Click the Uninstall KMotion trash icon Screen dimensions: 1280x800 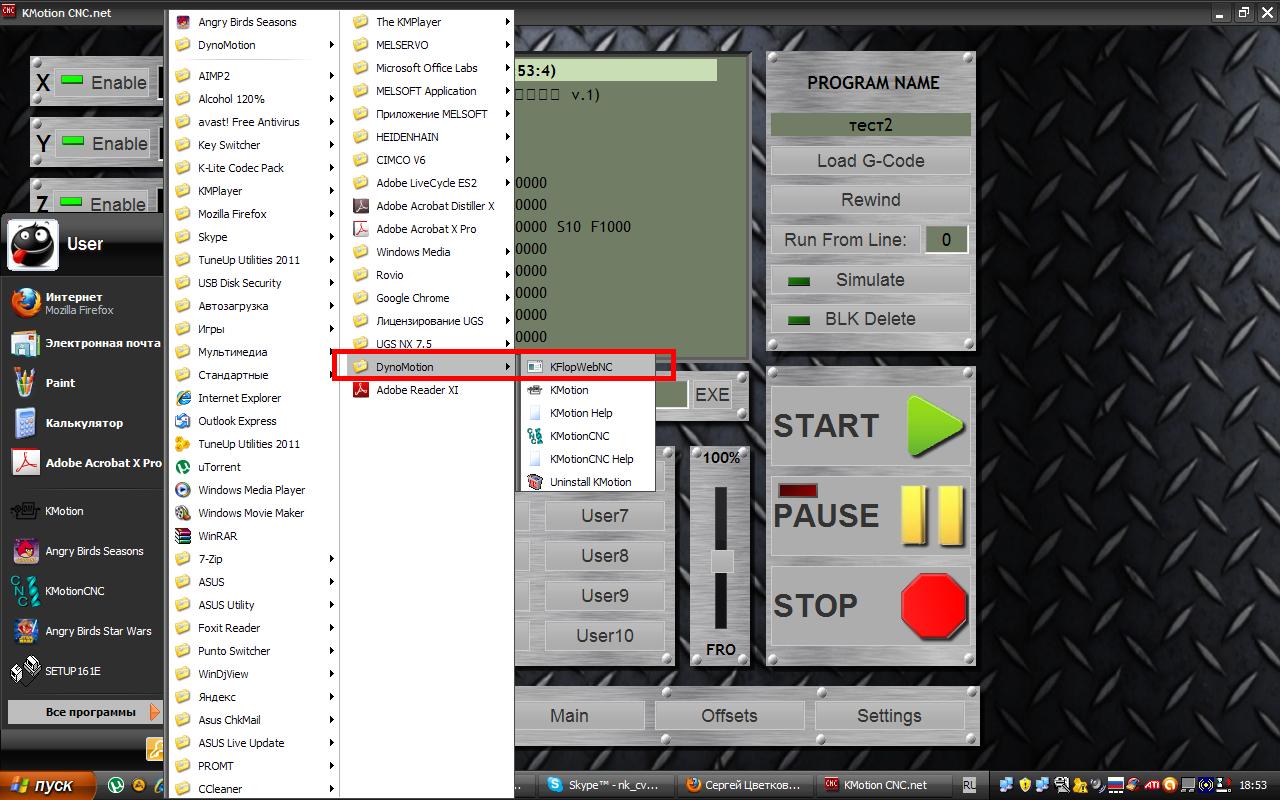pos(535,482)
